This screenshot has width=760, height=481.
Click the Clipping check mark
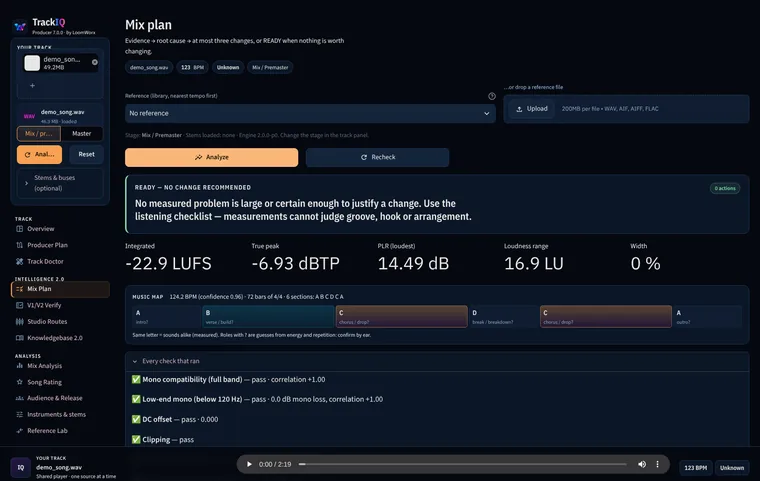click(x=136, y=440)
